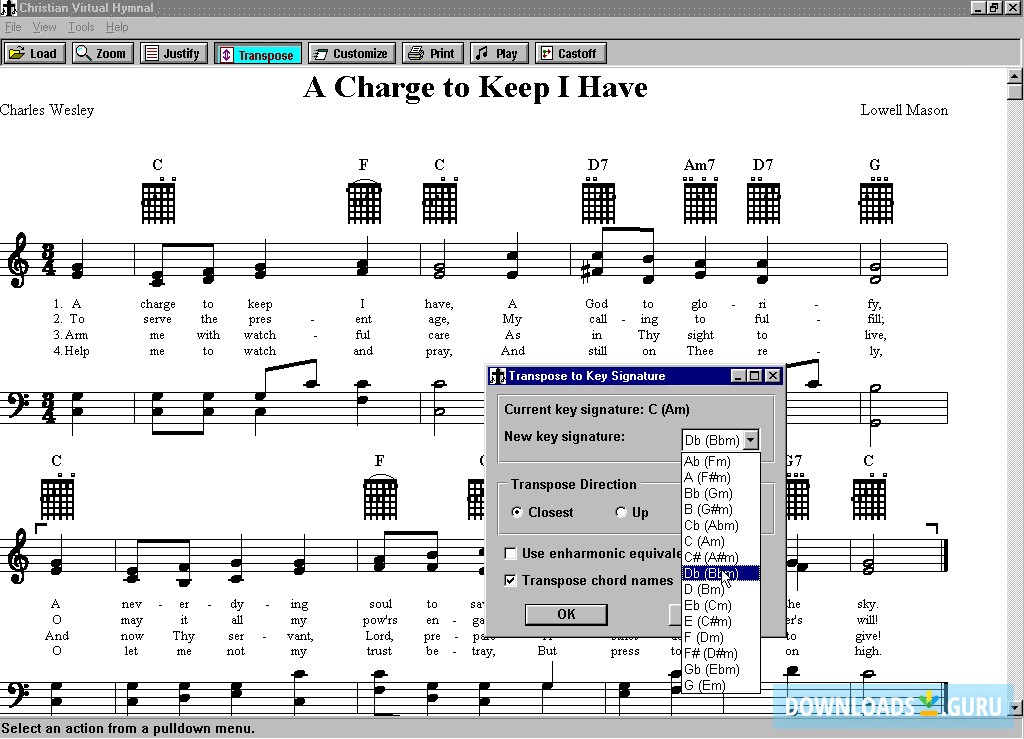
Task: Open the Customize tool
Action: click(x=351, y=52)
